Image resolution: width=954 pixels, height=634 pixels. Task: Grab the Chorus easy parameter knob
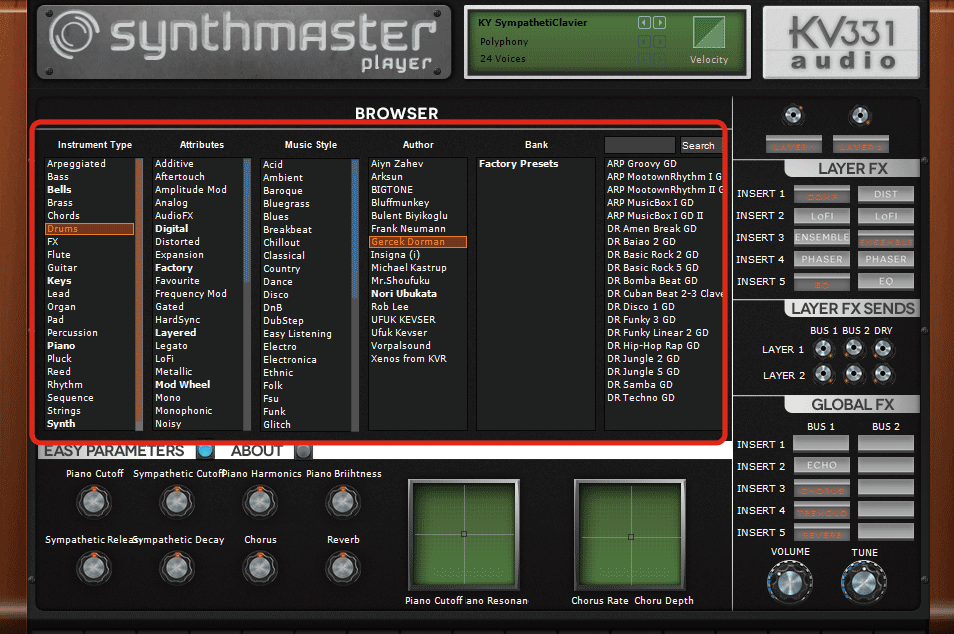pos(260,568)
